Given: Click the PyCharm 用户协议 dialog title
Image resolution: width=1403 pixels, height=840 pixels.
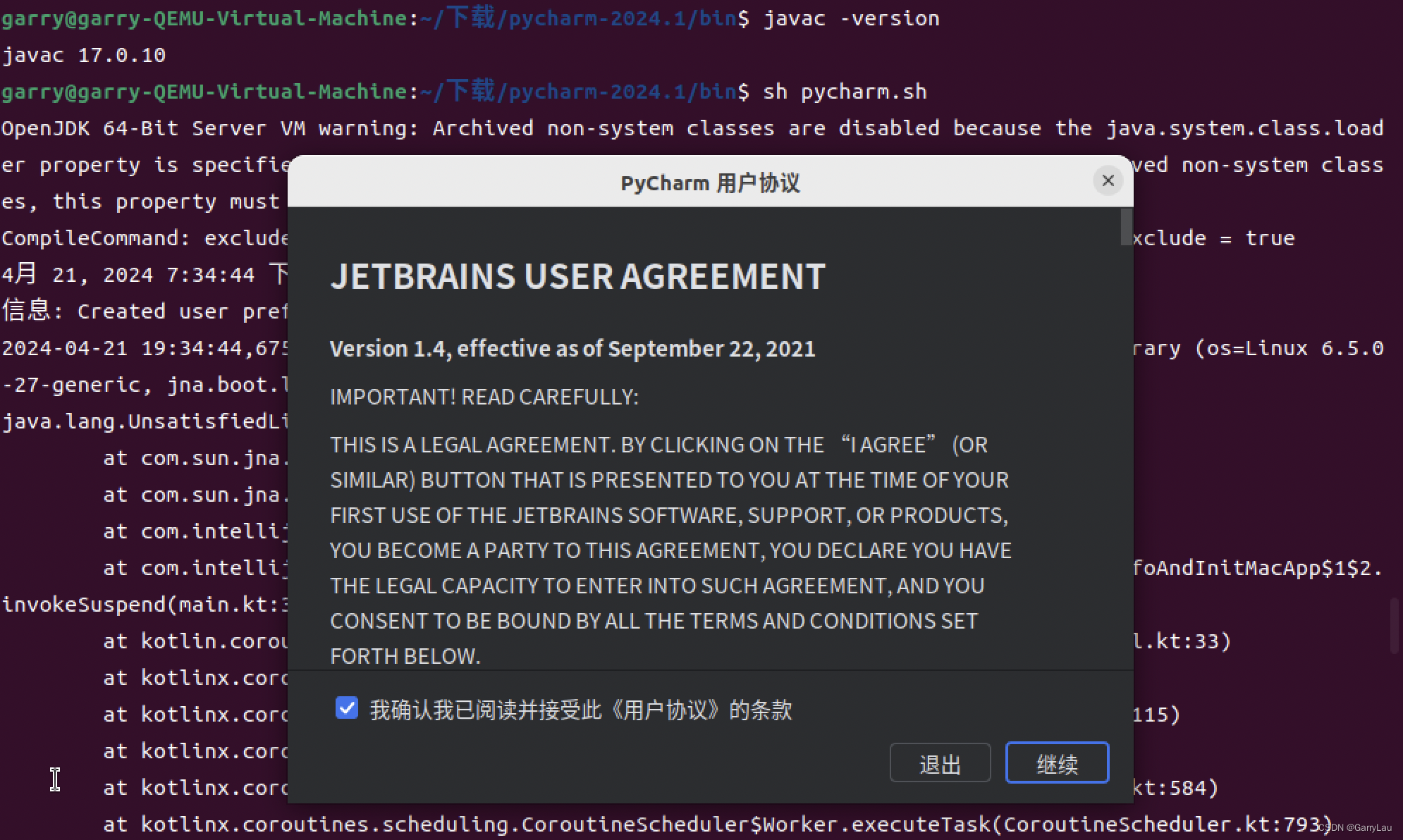Looking at the screenshot, I should tap(710, 183).
